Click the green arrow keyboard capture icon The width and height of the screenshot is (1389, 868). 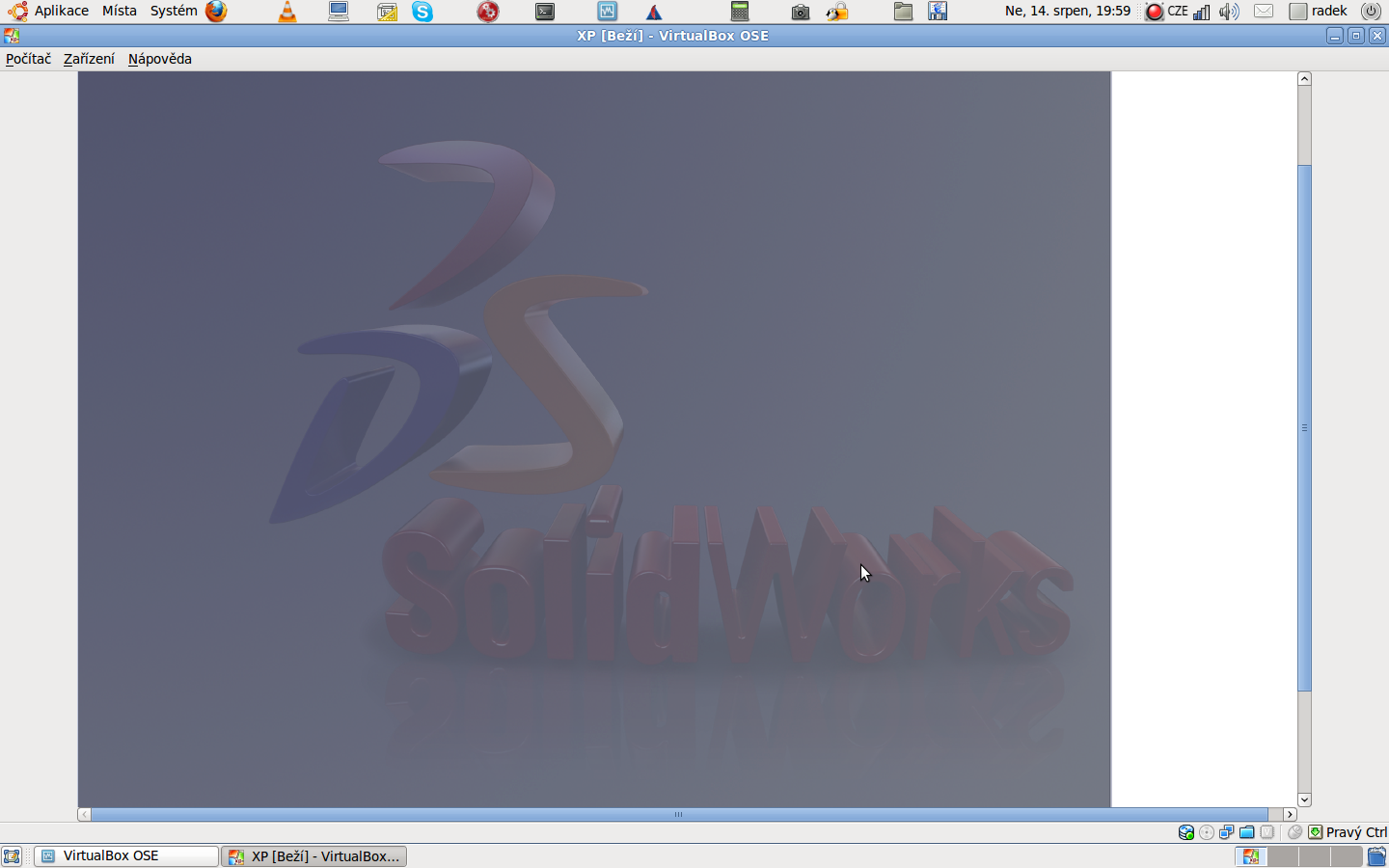[x=1315, y=832]
